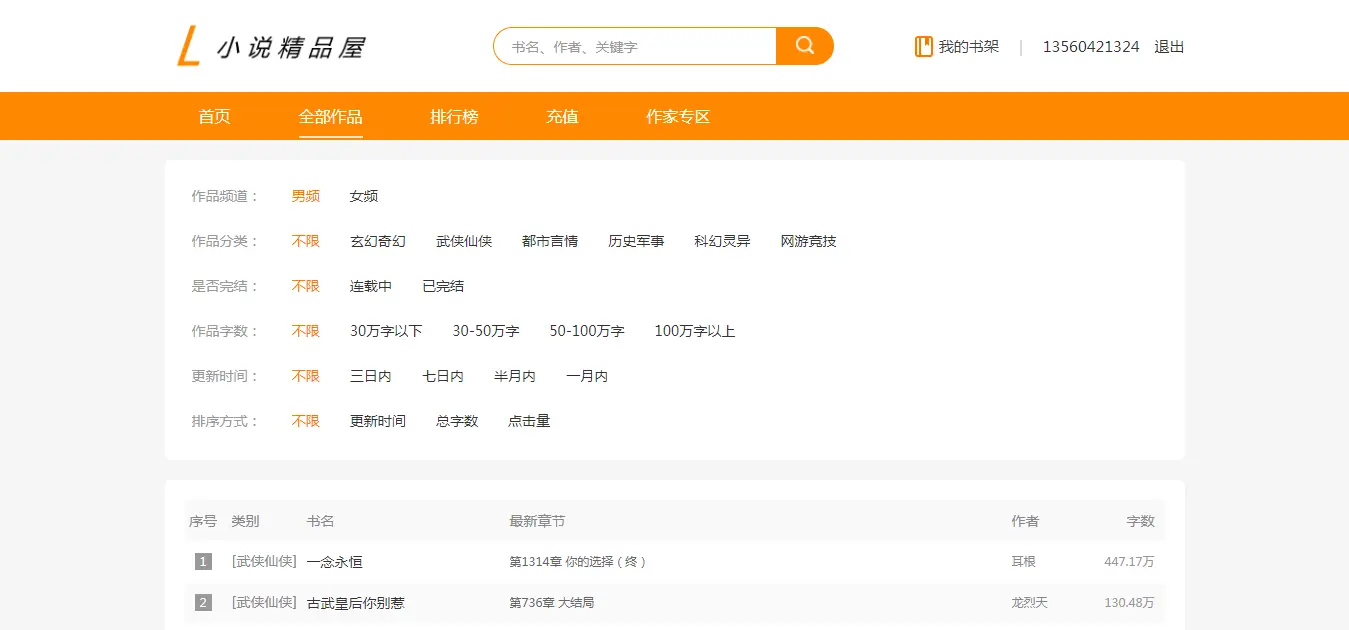Filter word count 100万字以上
The image size is (1349, 630).
[x=695, y=331]
